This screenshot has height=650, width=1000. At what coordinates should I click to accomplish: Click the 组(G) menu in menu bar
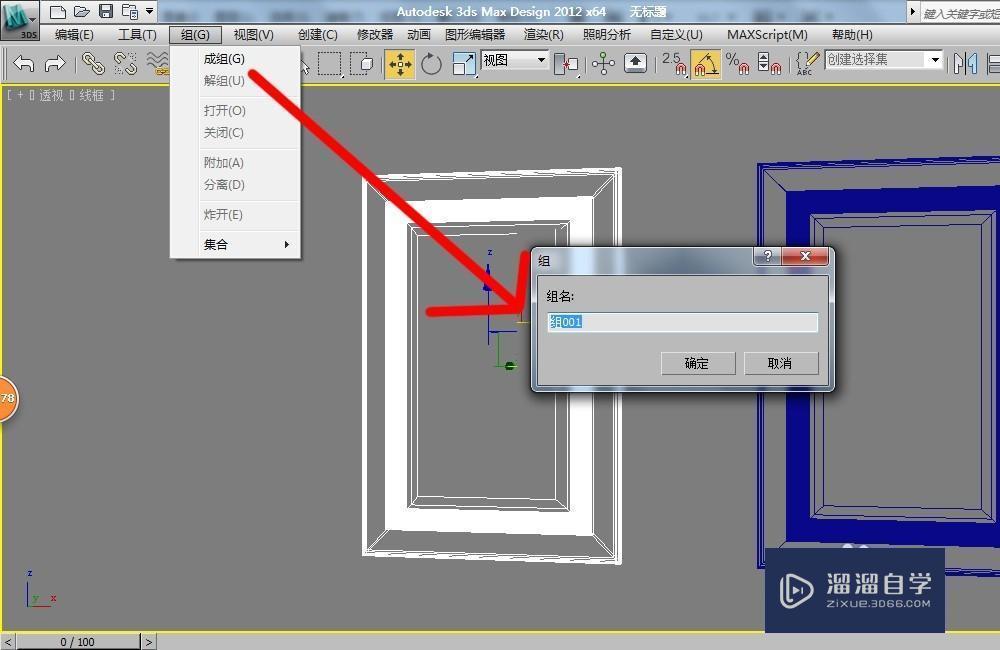click(x=195, y=34)
